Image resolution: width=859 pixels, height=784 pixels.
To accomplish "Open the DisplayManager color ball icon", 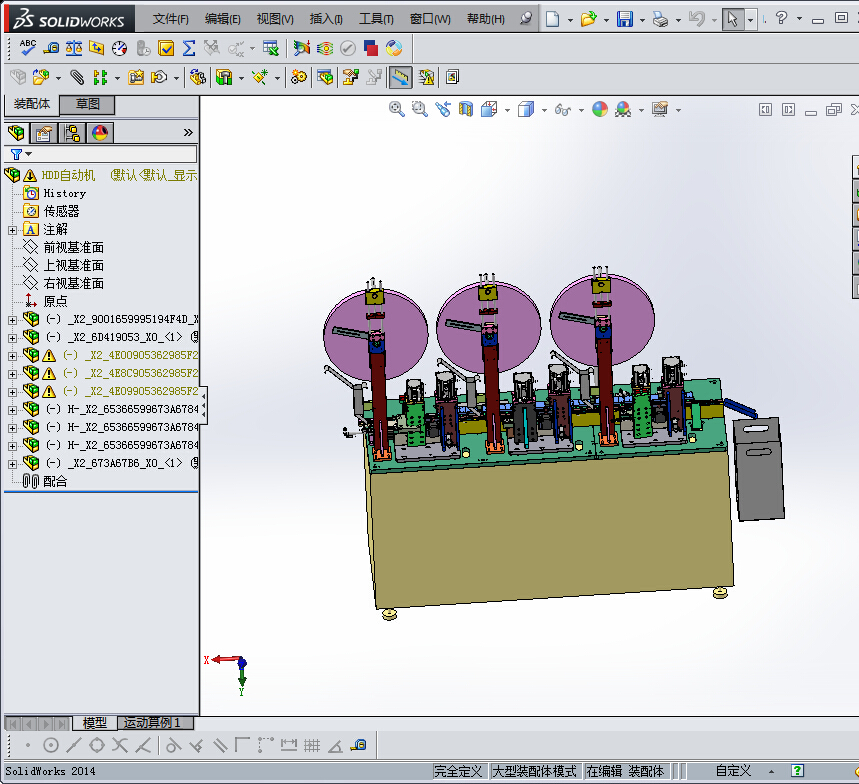I will [100, 132].
